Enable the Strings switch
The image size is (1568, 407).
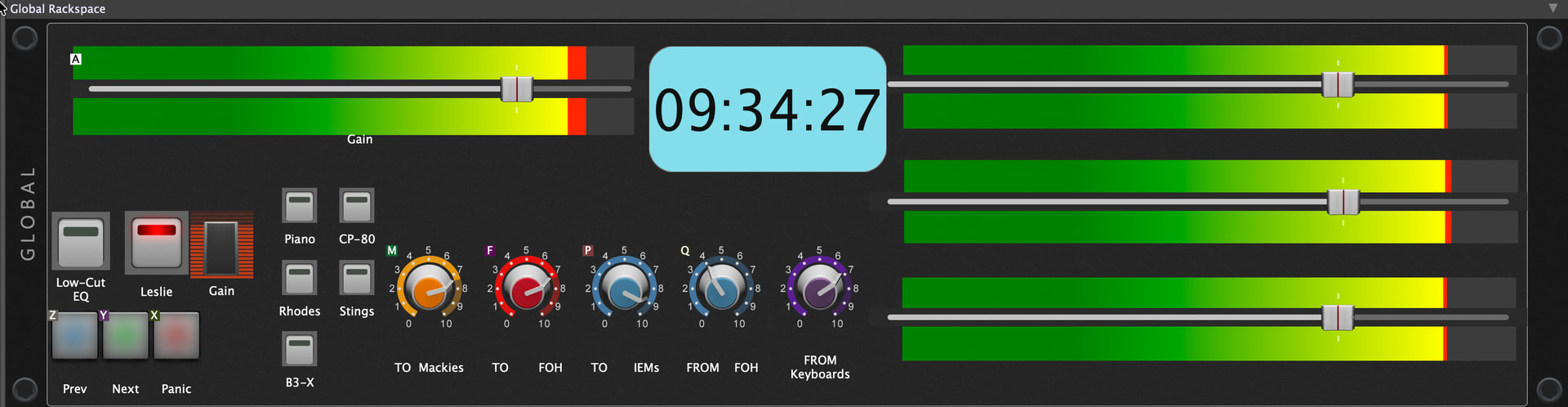[357, 278]
